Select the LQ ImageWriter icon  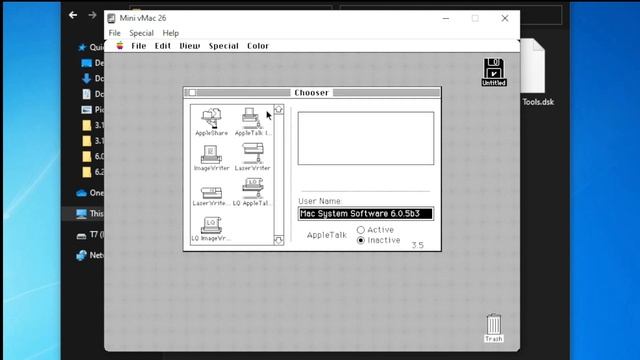pyautogui.click(x=211, y=229)
